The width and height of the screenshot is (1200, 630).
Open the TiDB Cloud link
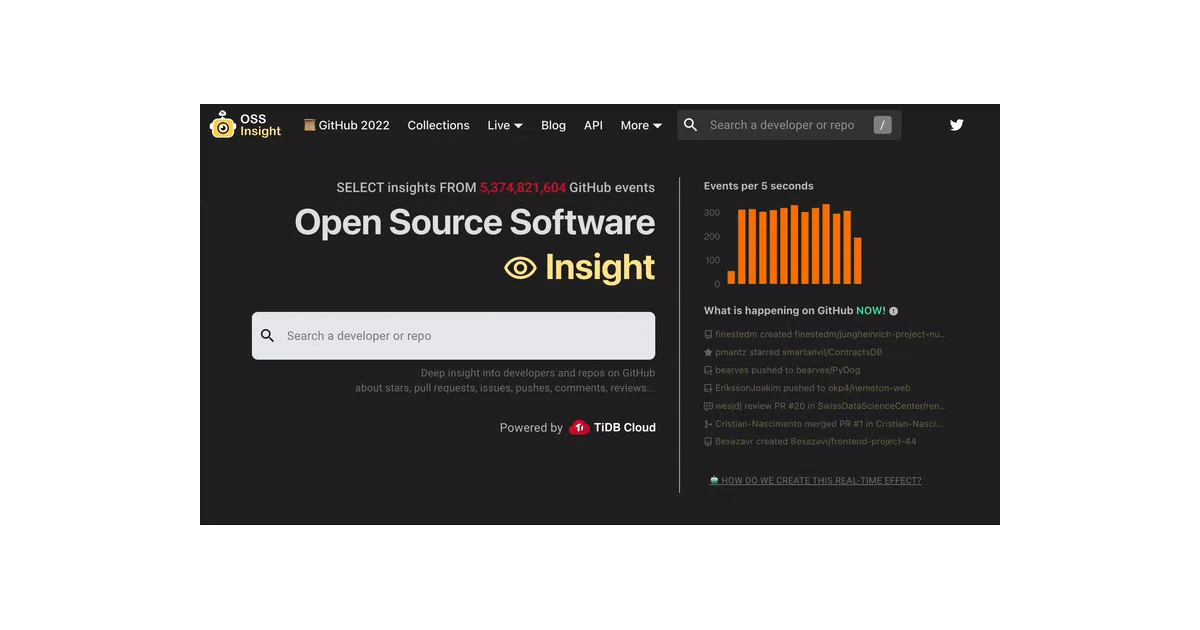coord(612,428)
